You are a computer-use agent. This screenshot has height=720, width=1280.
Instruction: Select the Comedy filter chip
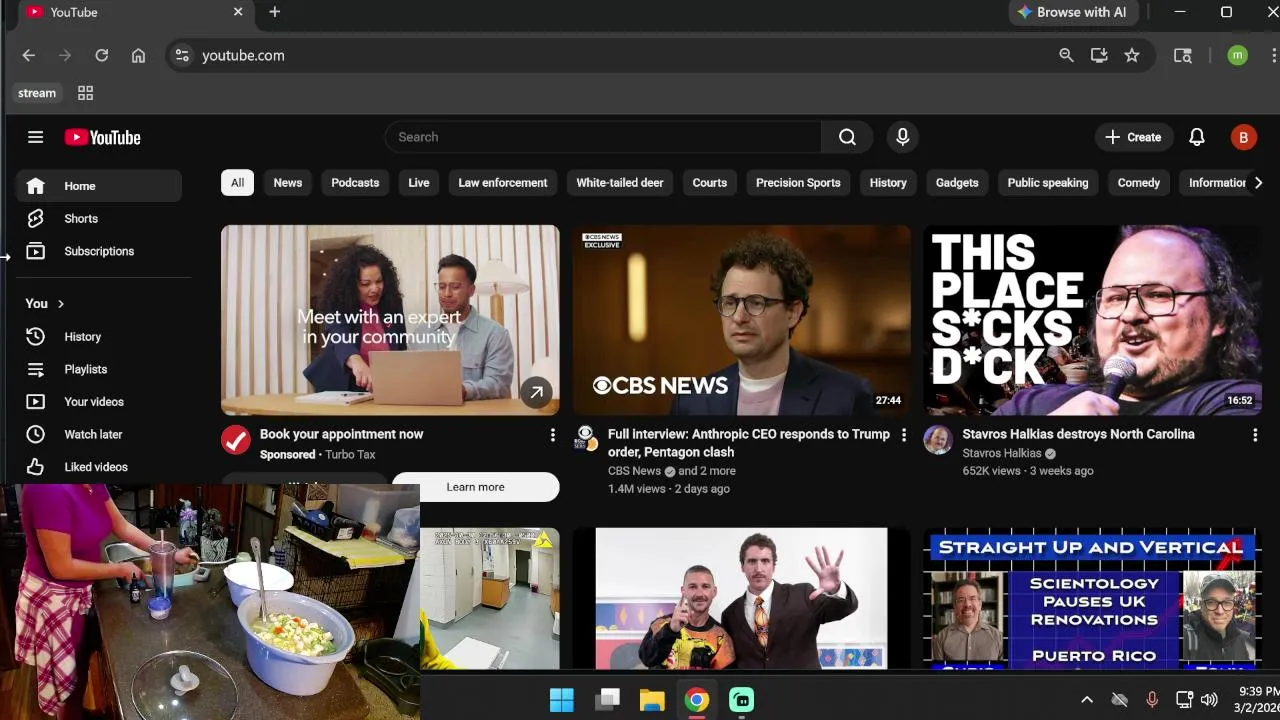(x=1139, y=183)
